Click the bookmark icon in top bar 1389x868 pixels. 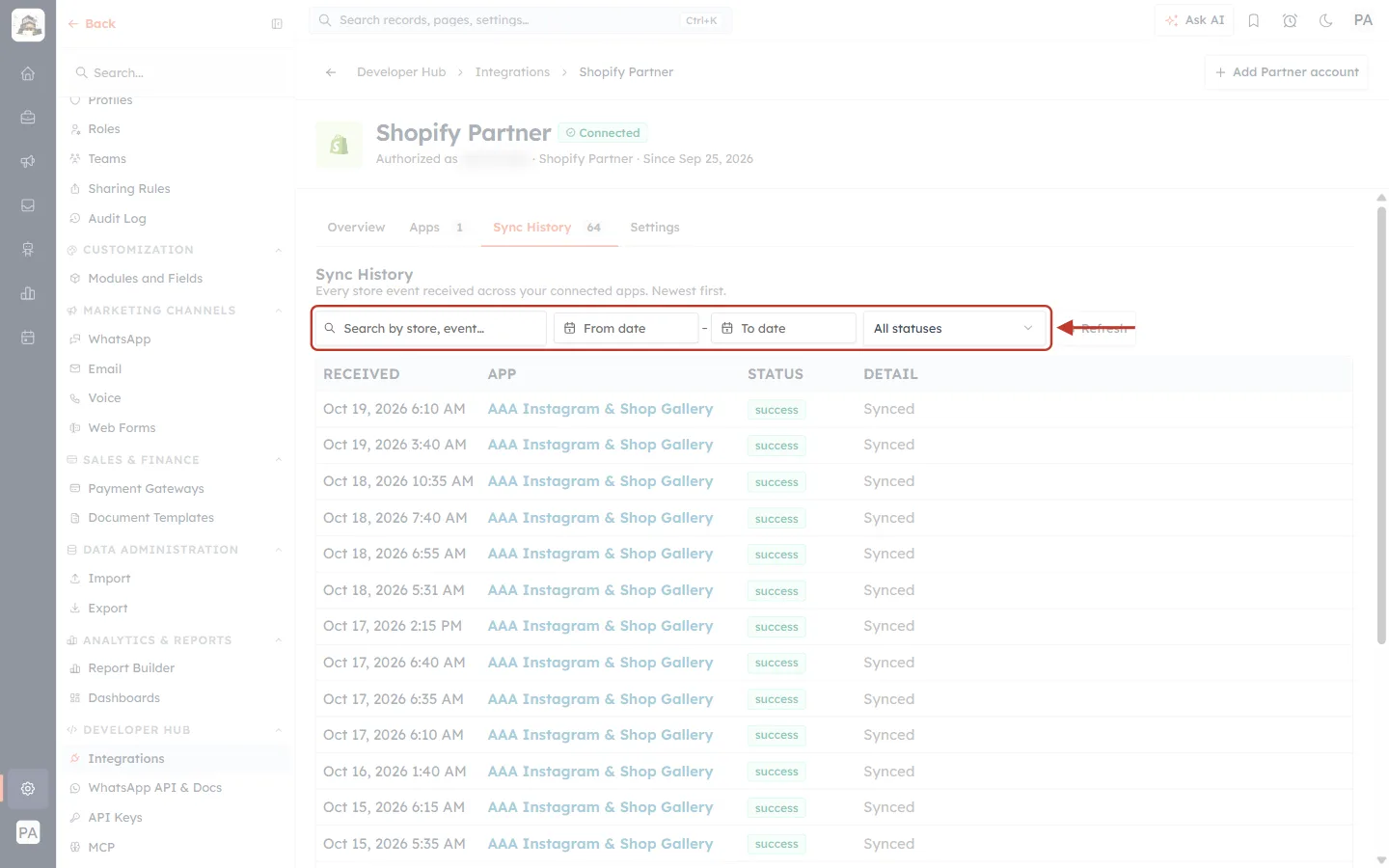[x=1254, y=20]
